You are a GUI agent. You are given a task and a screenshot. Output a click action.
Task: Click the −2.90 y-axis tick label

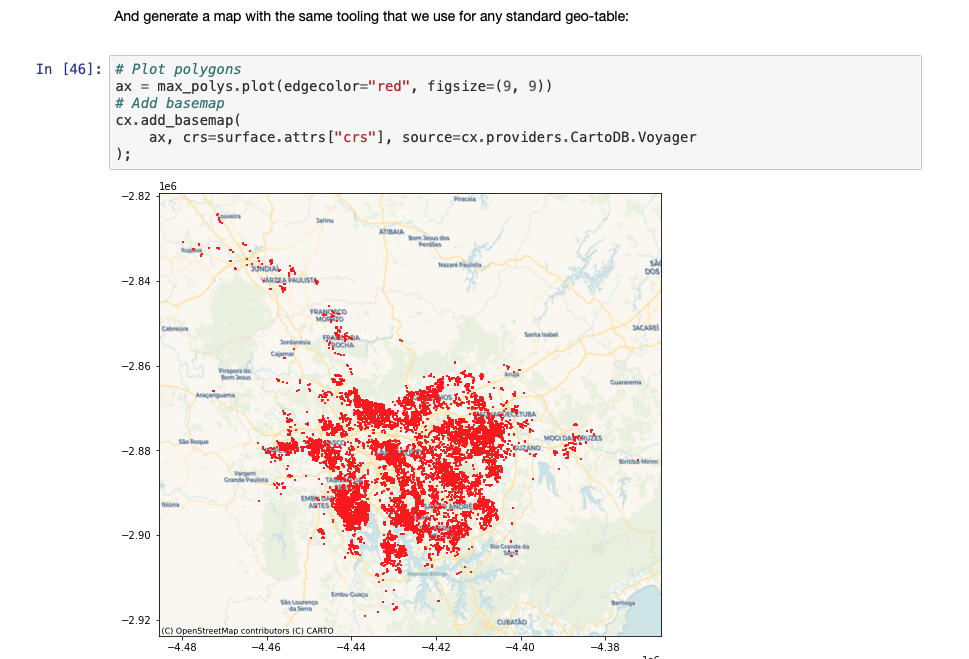point(135,535)
